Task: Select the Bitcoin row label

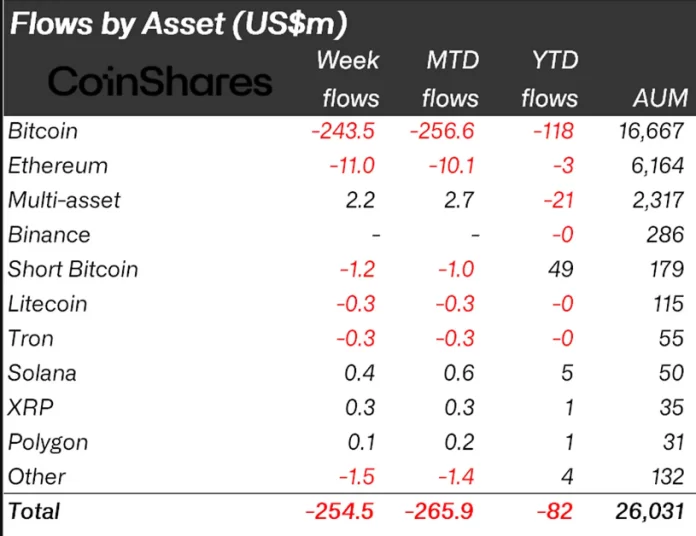Action: pyautogui.click(x=42, y=131)
